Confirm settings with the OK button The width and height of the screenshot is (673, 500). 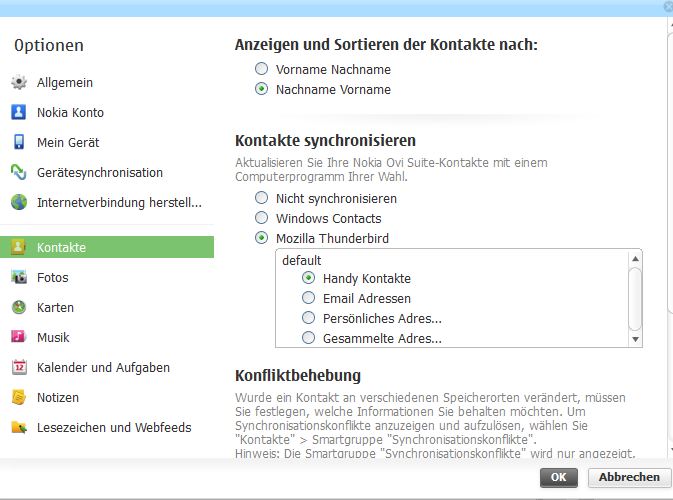point(558,477)
